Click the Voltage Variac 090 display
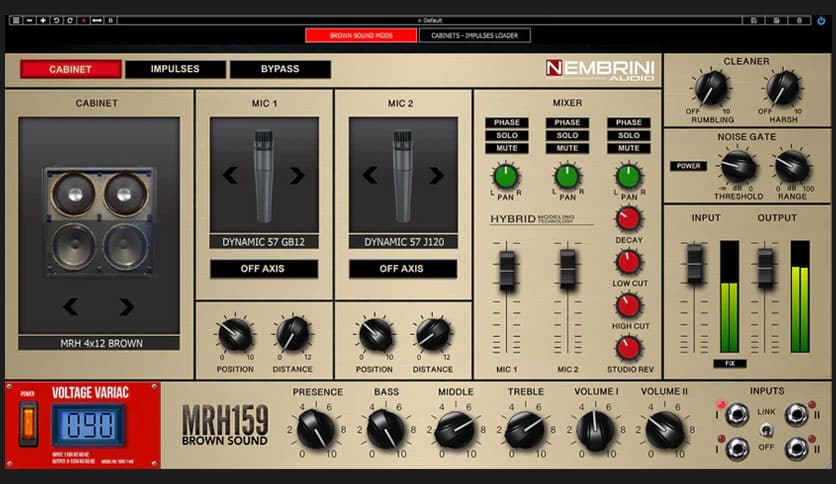Image resolution: width=836 pixels, height=484 pixels. click(89, 425)
